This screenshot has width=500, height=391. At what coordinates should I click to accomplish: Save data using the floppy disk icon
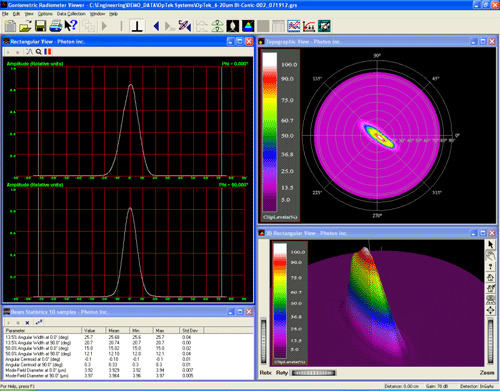41,26
